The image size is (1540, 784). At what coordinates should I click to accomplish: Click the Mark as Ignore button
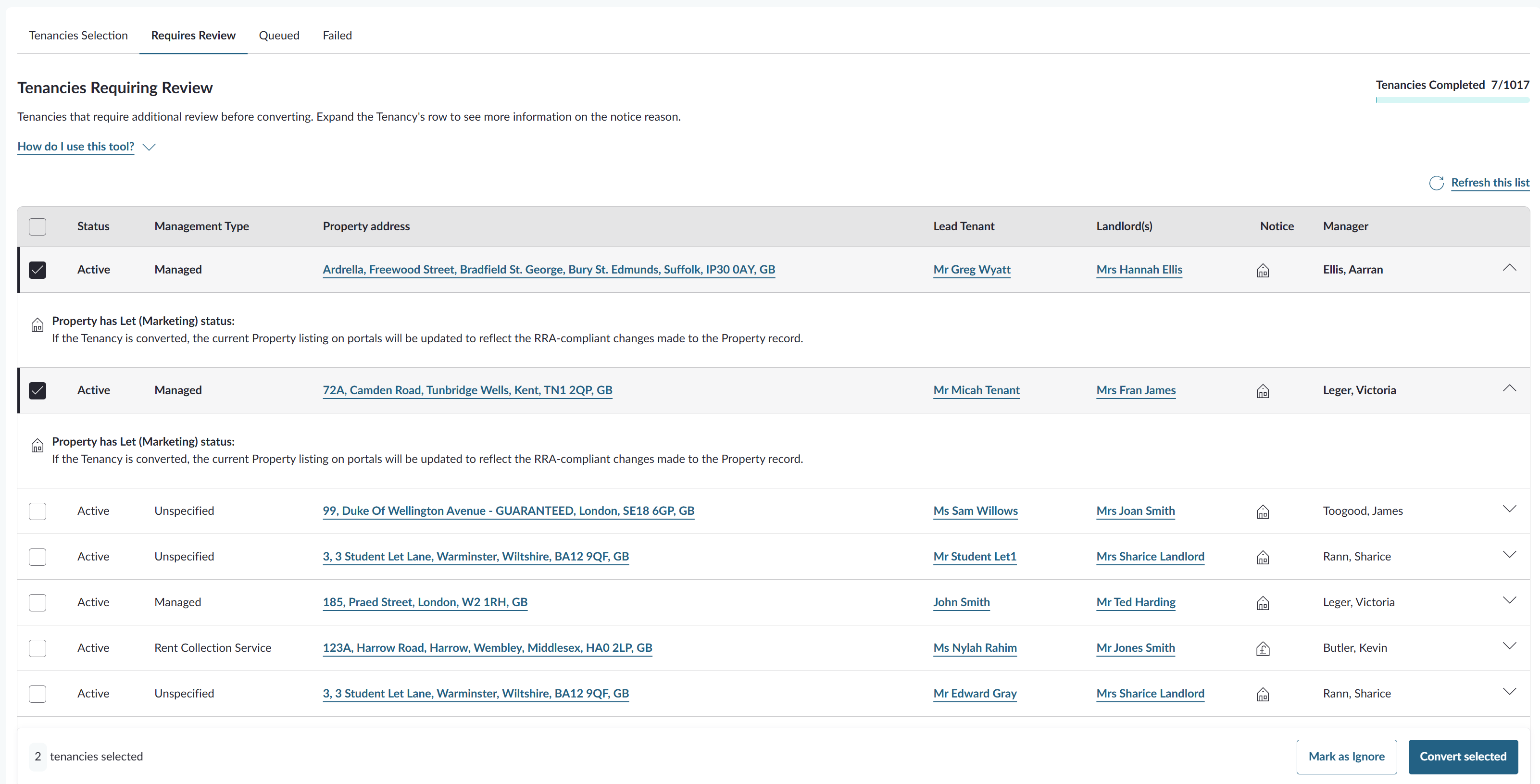(x=1346, y=757)
